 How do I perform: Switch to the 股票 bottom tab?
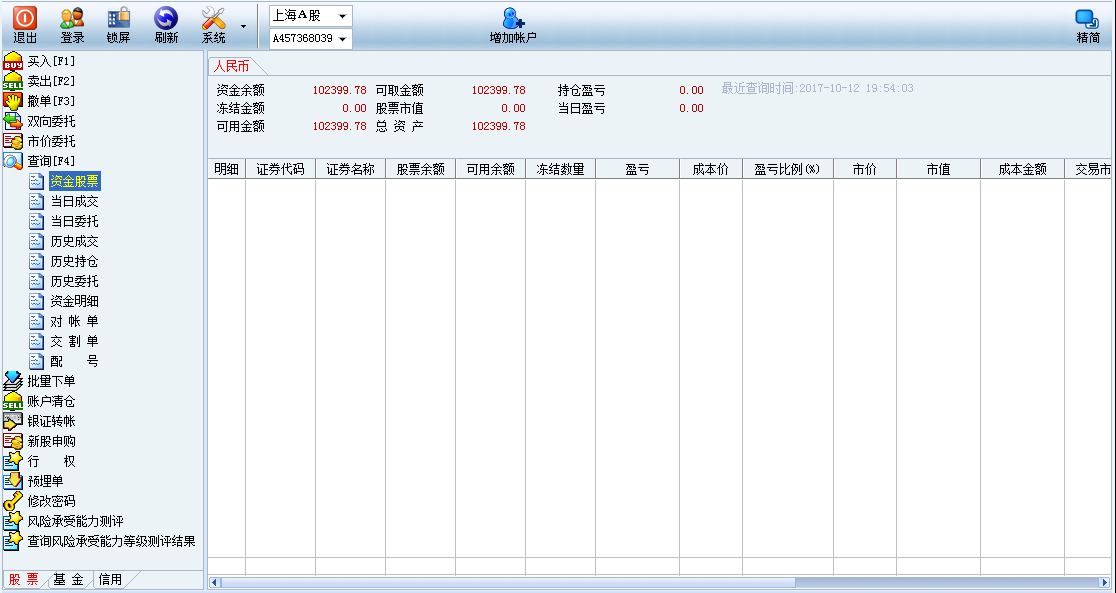pos(24,579)
